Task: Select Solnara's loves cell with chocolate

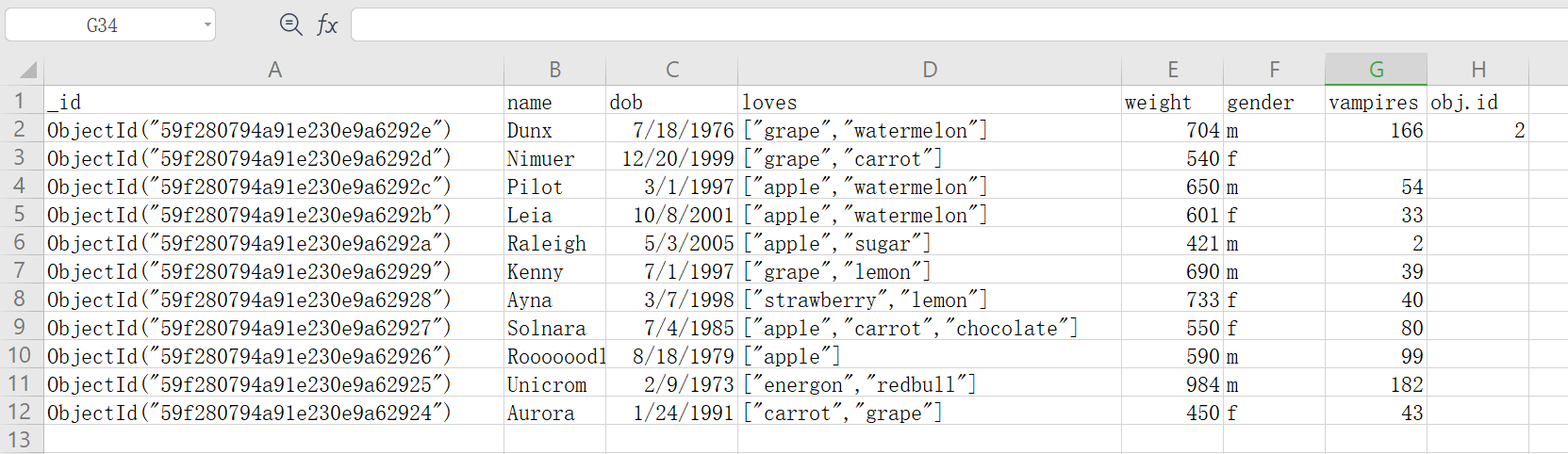Action: 929,329
